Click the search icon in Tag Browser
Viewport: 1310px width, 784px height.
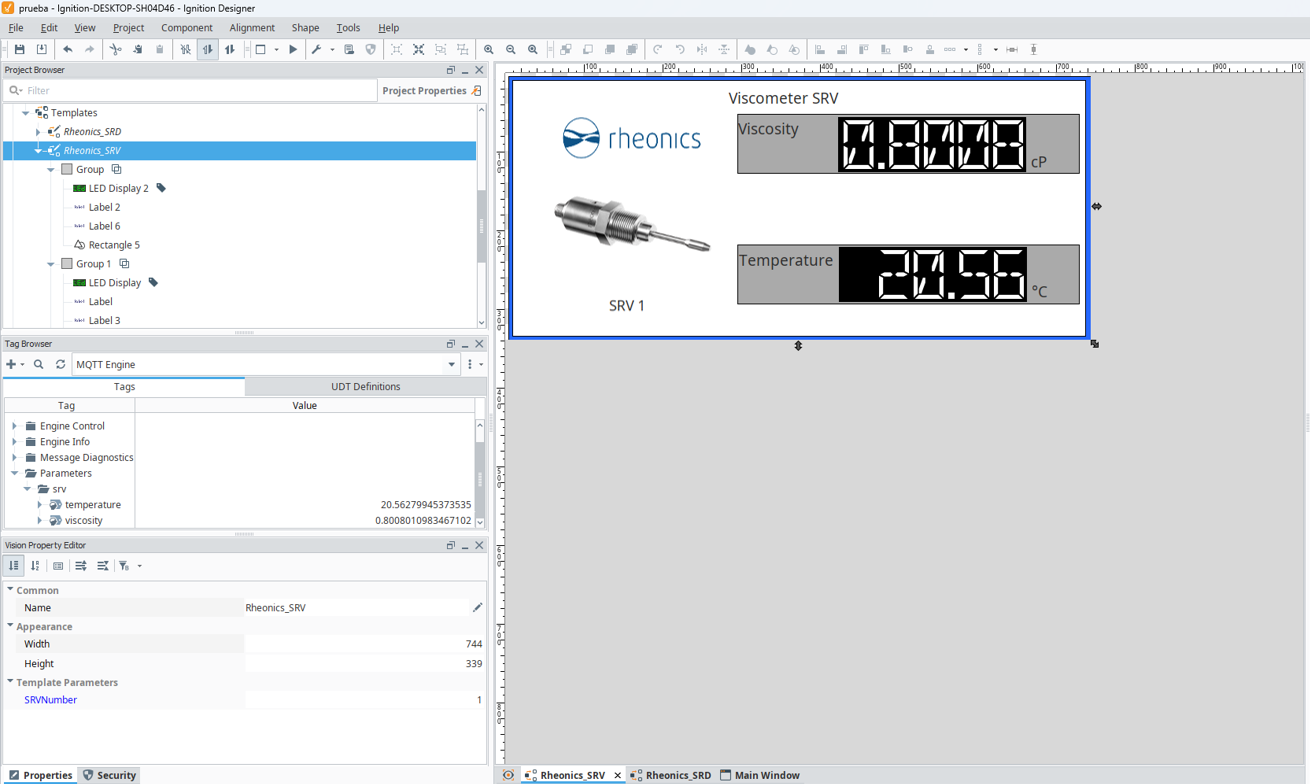[39, 365]
